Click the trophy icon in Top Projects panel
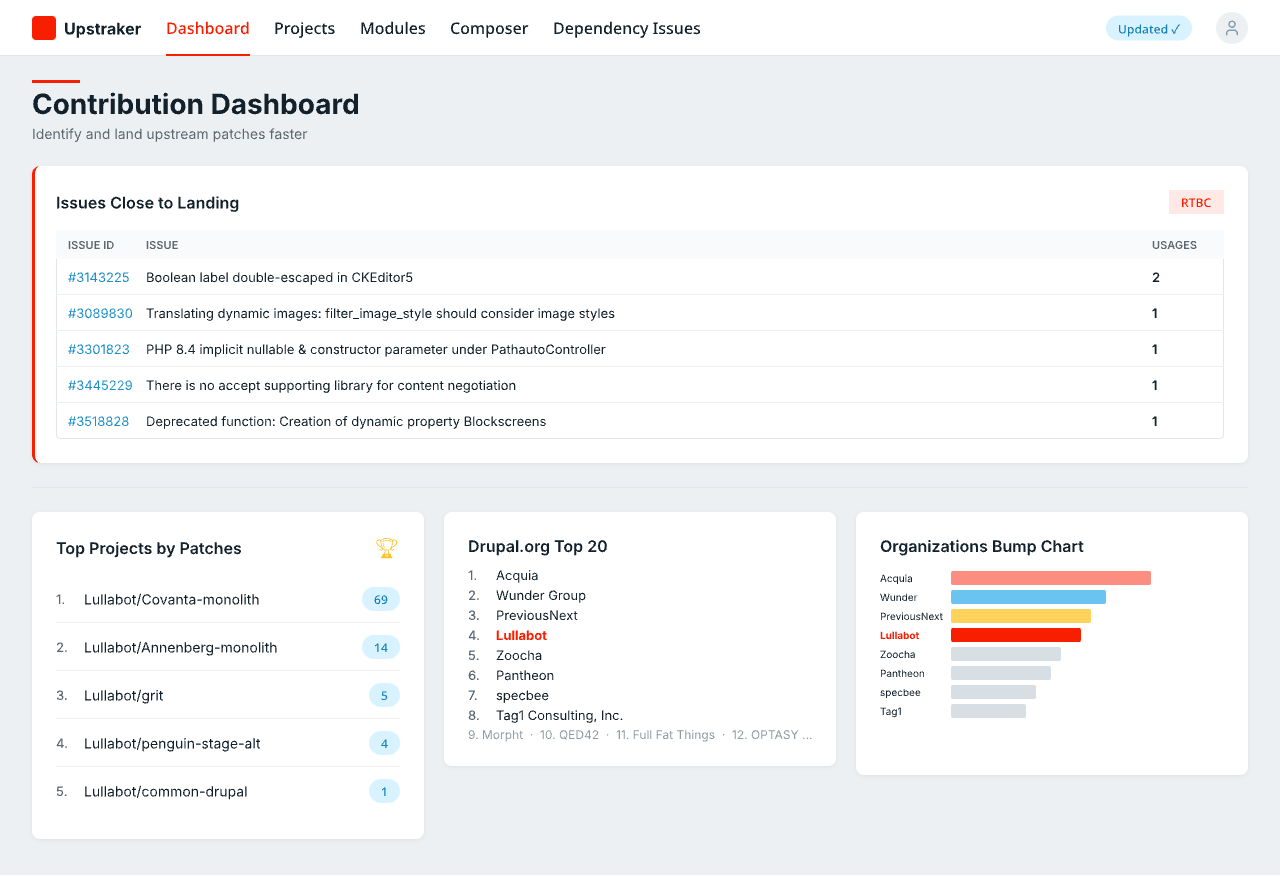The image size is (1280, 876). (x=384, y=548)
